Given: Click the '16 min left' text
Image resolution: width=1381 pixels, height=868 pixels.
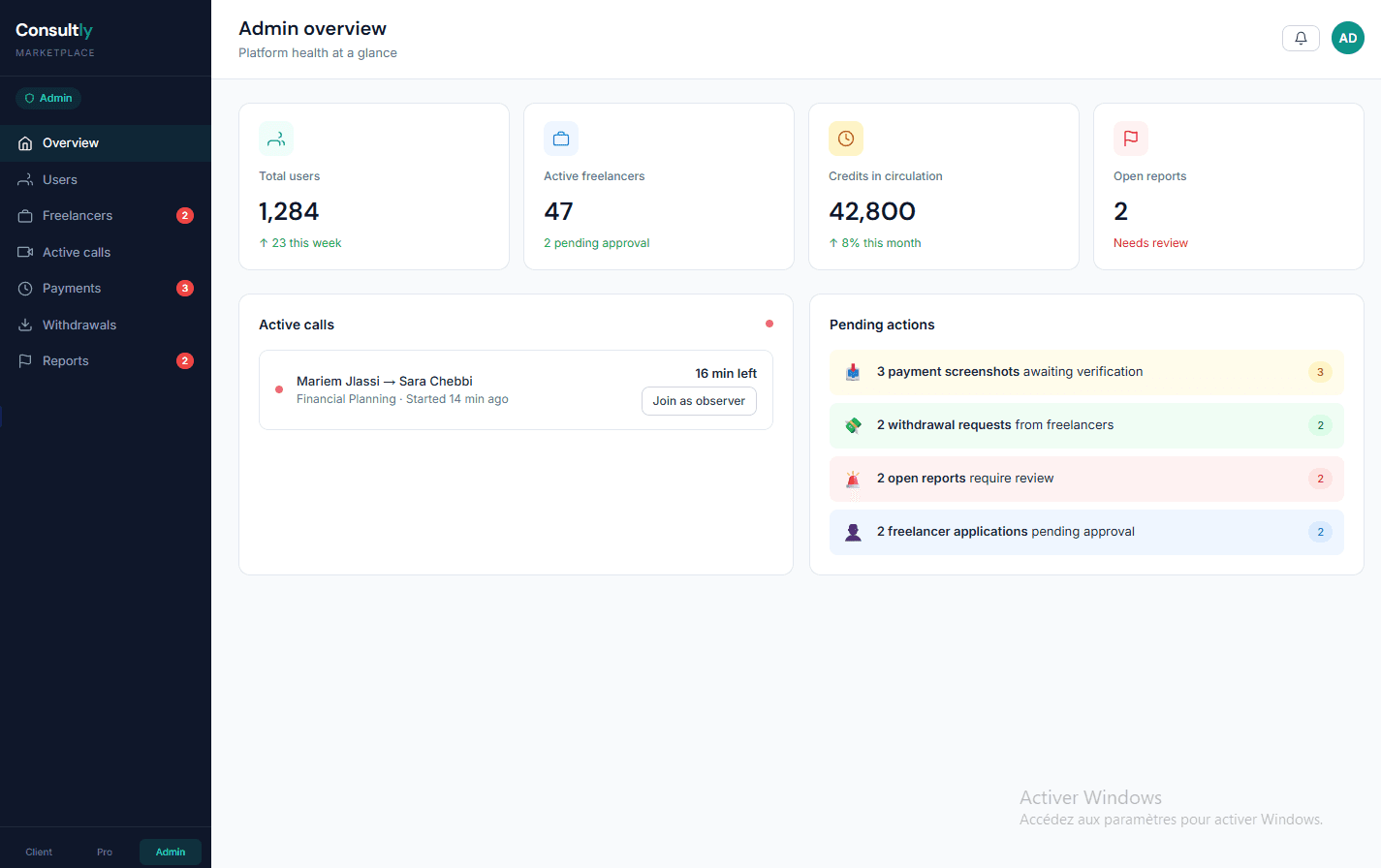Looking at the screenshot, I should (726, 374).
